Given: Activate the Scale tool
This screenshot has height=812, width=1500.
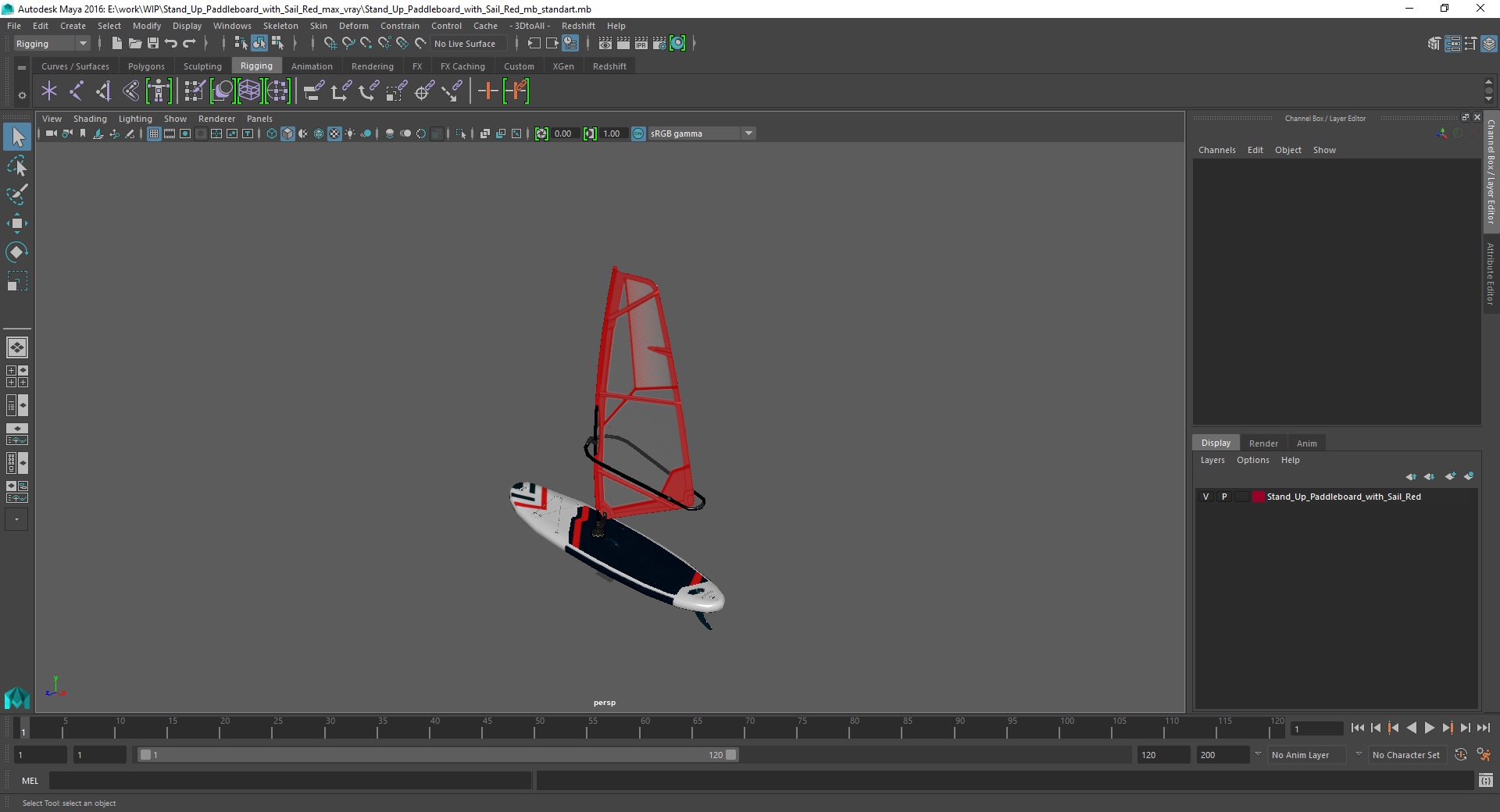Looking at the screenshot, I should point(17,281).
